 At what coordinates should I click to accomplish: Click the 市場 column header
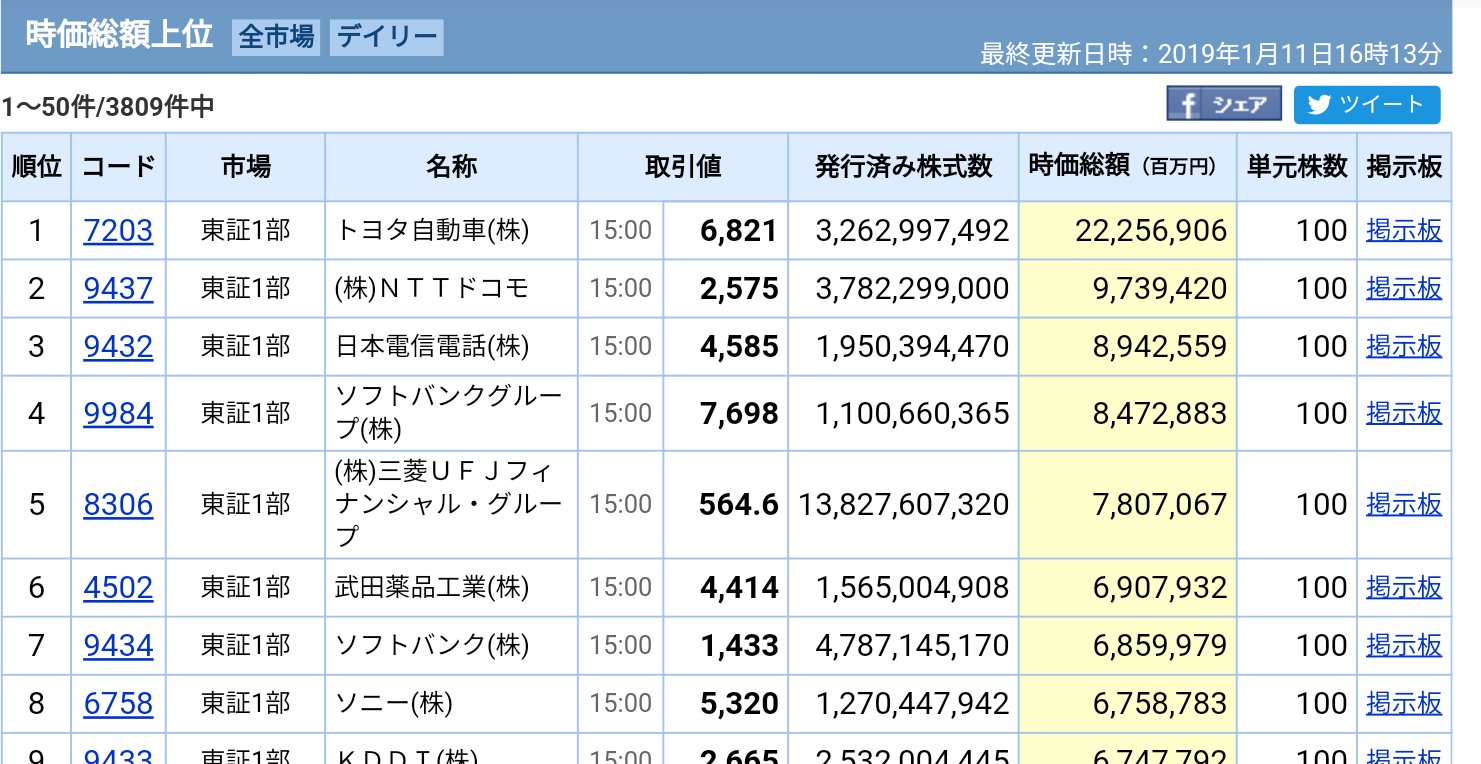246,166
